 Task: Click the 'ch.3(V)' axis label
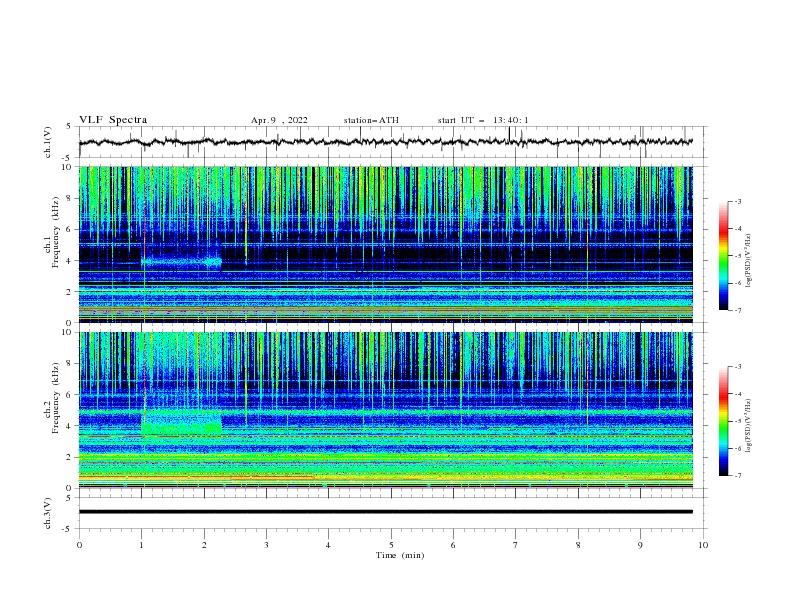(x=48, y=513)
